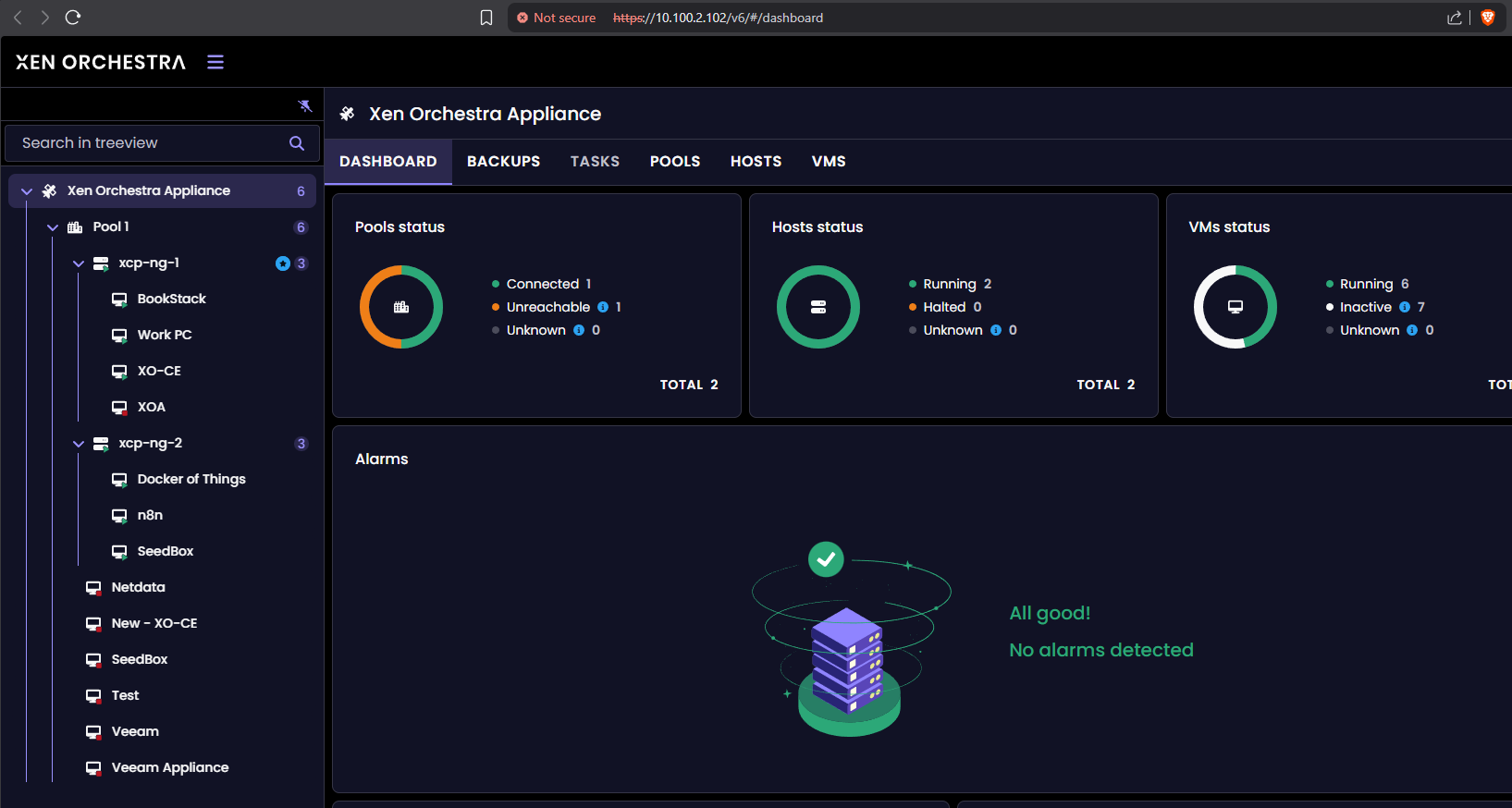1512x808 pixels.
Task: Collapse the xcp-ng-1 host node
Action: pyautogui.click(x=79, y=263)
